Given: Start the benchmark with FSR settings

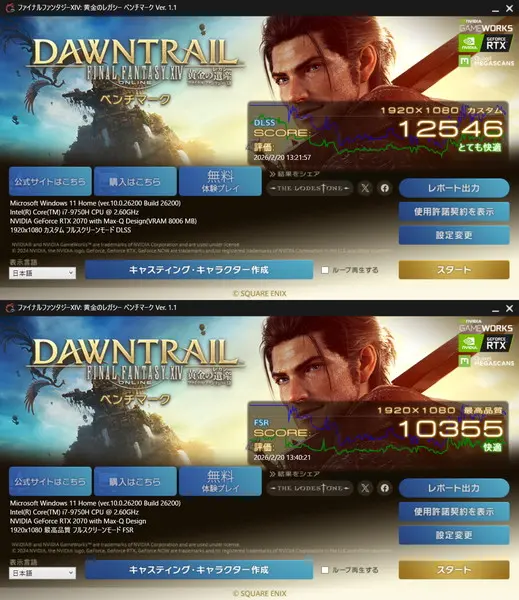Looking at the screenshot, I should 454,570.
